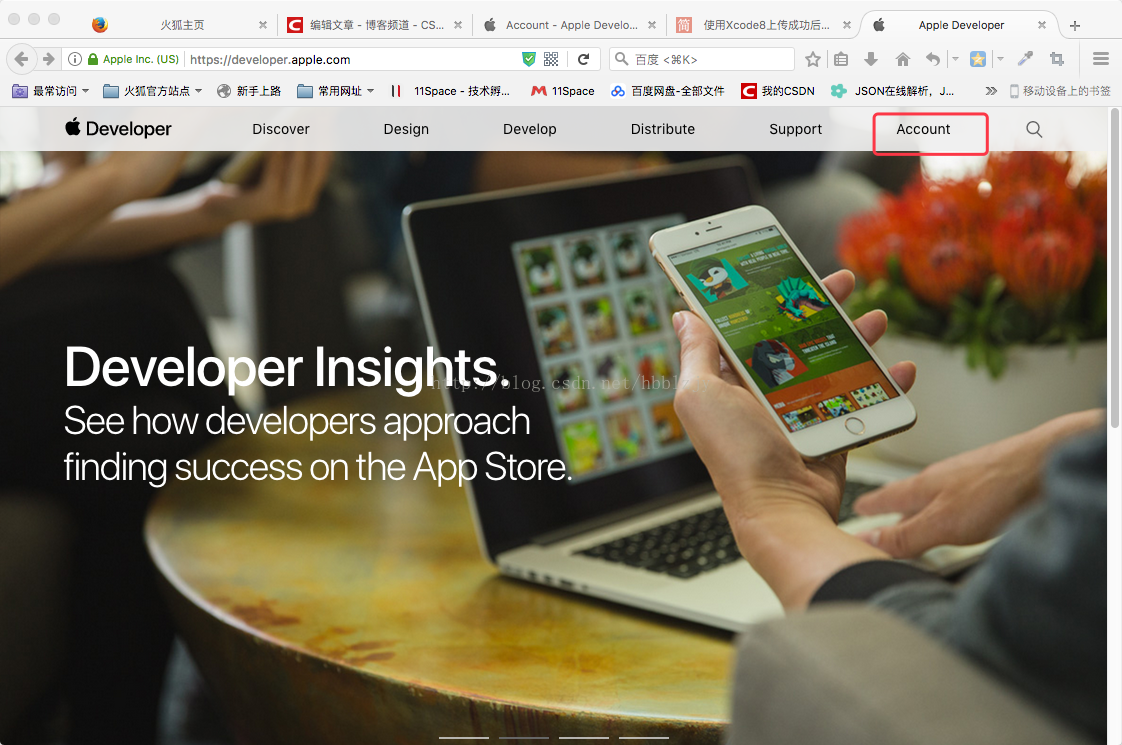Show site information for Apple Inc.
The image size is (1122, 745).
(74, 59)
